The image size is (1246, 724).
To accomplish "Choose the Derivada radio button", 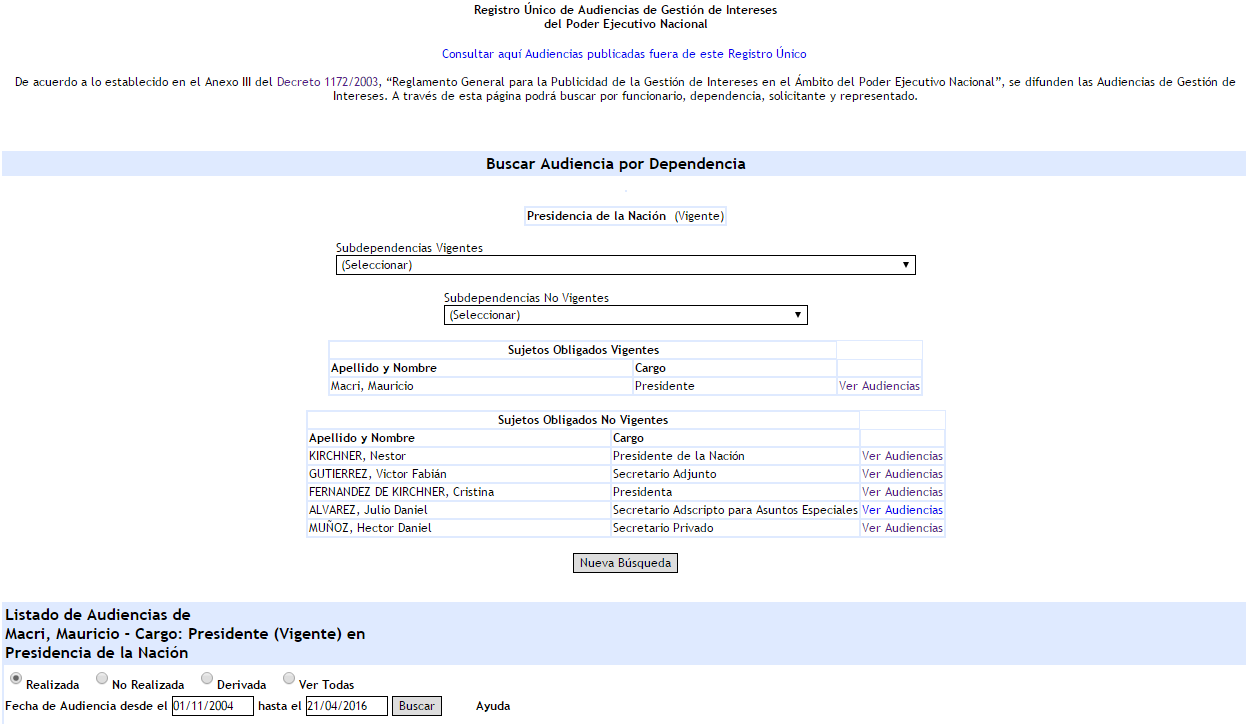I will [207, 678].
